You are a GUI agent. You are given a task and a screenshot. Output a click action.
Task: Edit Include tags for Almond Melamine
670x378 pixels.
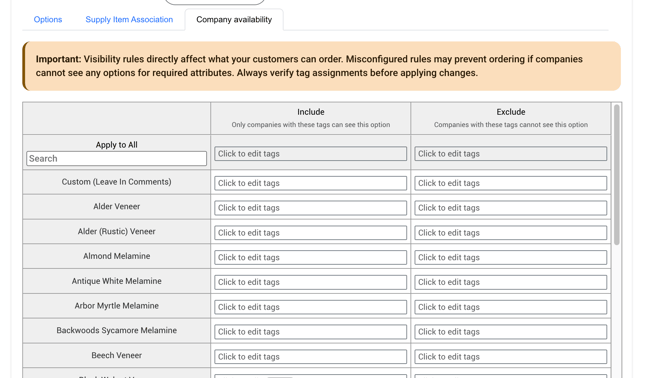point(311,258)
